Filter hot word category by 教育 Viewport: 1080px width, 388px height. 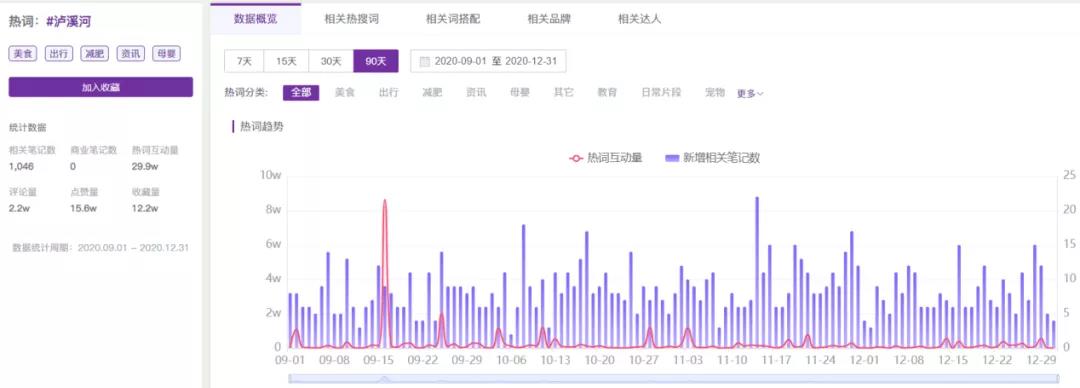coord(607,92)
